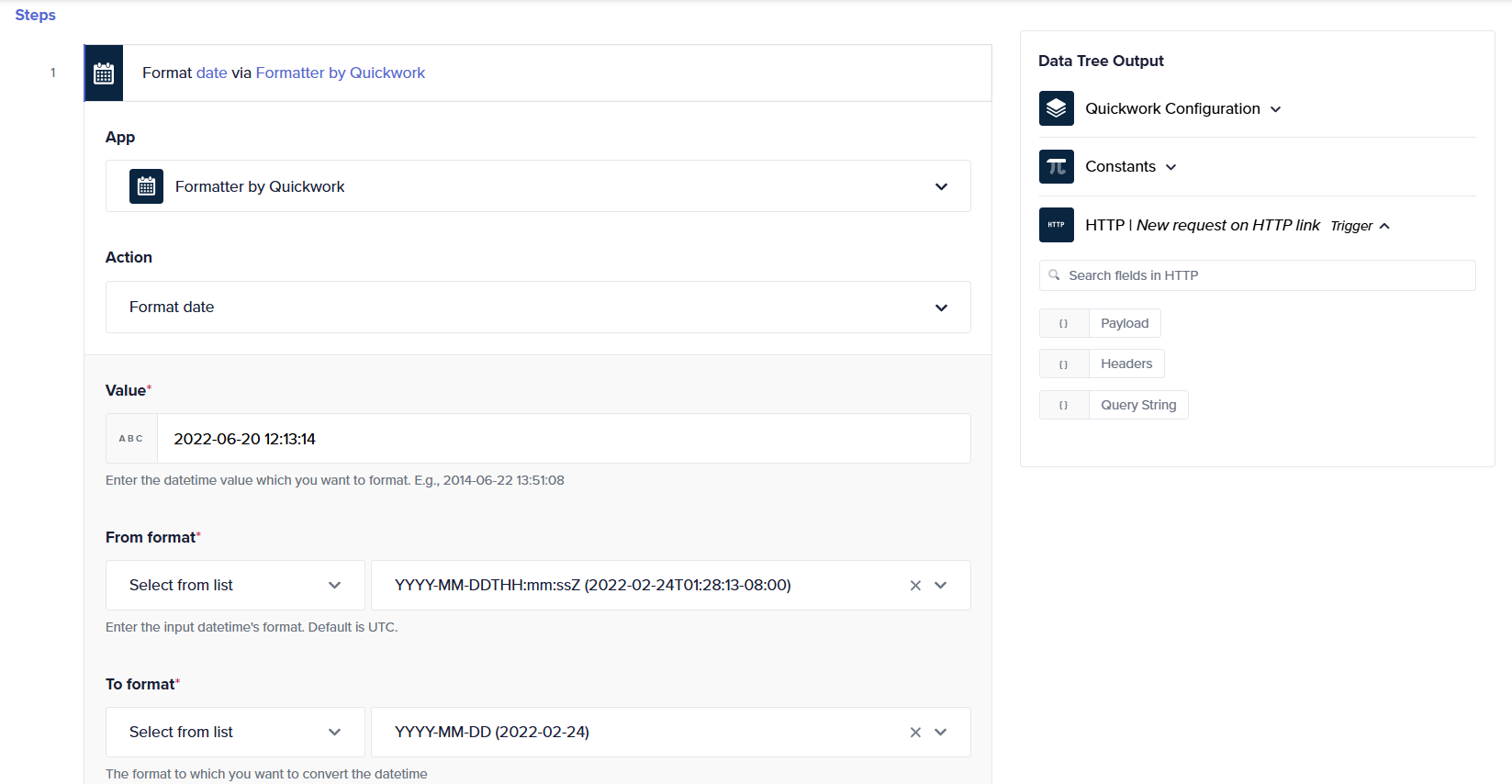Image resolution: width=1512 pixels, height=784 pixels.
Task: Click the braces icon beside Query String
Action: point(1064,405)
